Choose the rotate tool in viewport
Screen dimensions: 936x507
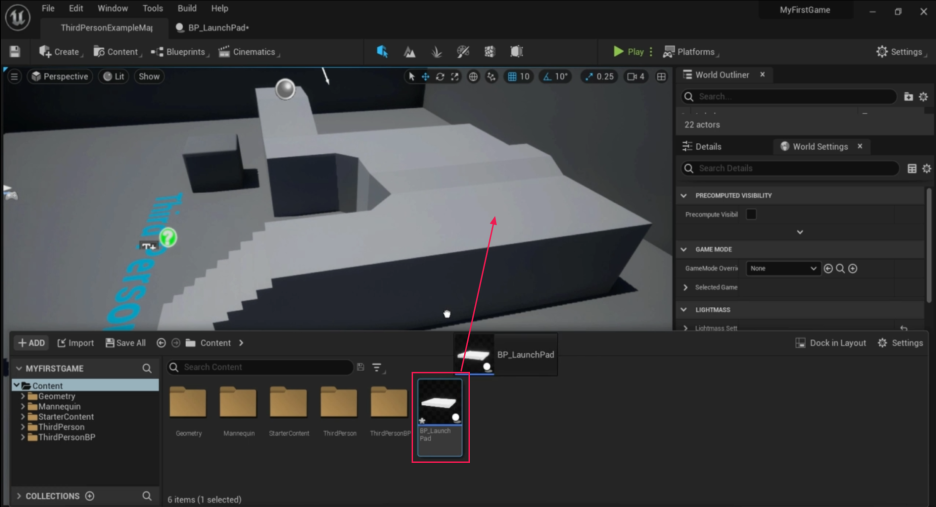click(440, 76)
